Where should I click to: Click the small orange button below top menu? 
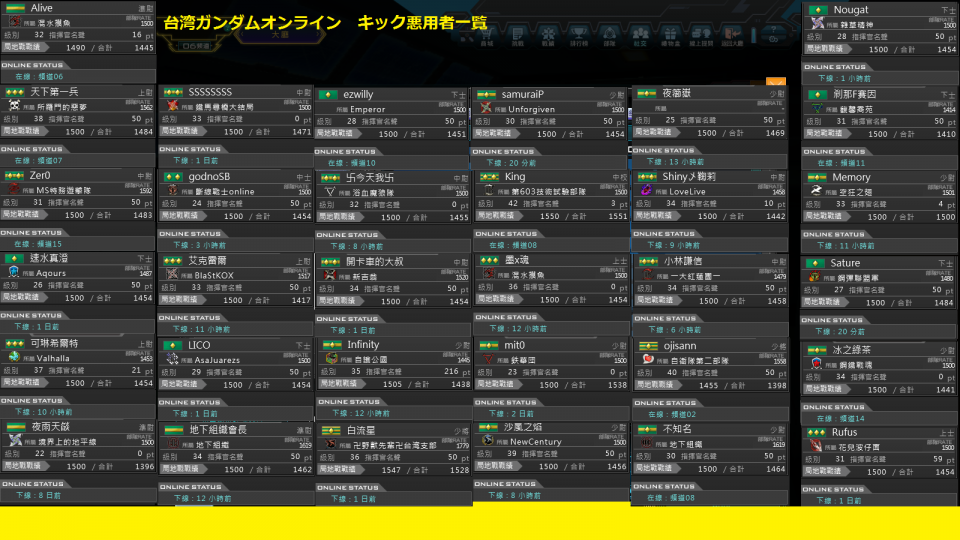[776, 82]
